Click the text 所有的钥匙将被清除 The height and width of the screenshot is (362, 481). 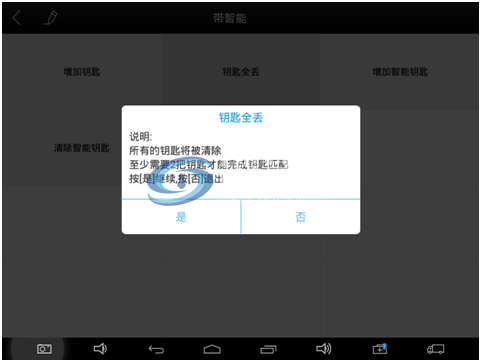175,151
